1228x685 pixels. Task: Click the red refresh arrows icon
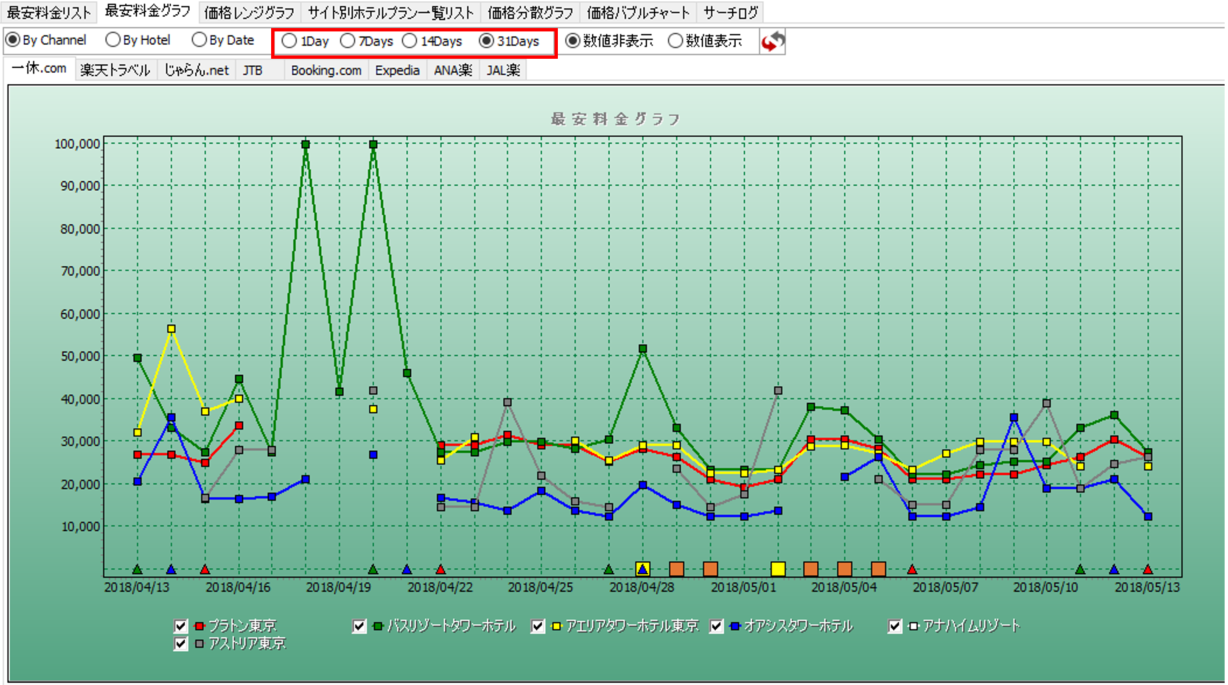tap(772, 41)
